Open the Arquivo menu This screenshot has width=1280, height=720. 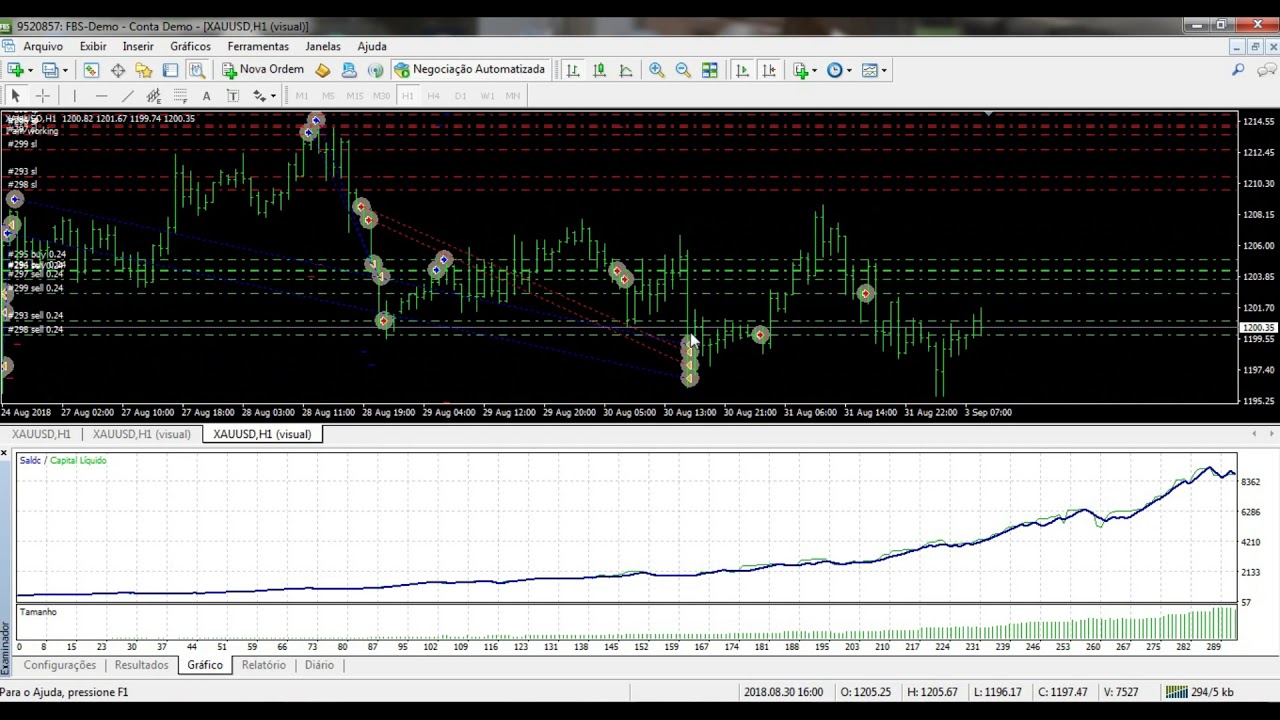43,46
